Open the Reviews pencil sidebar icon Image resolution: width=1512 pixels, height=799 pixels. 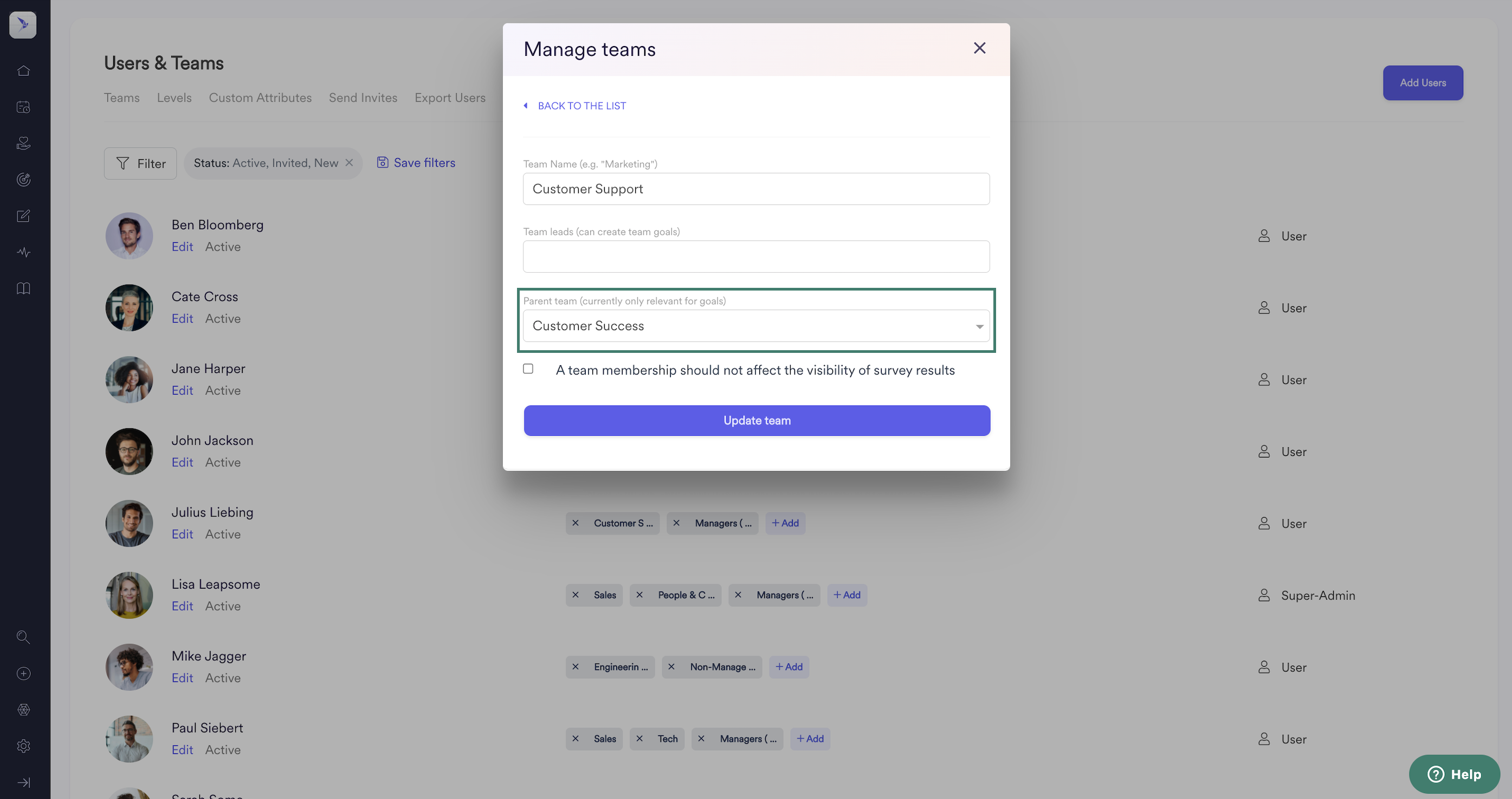pos(23,216)
